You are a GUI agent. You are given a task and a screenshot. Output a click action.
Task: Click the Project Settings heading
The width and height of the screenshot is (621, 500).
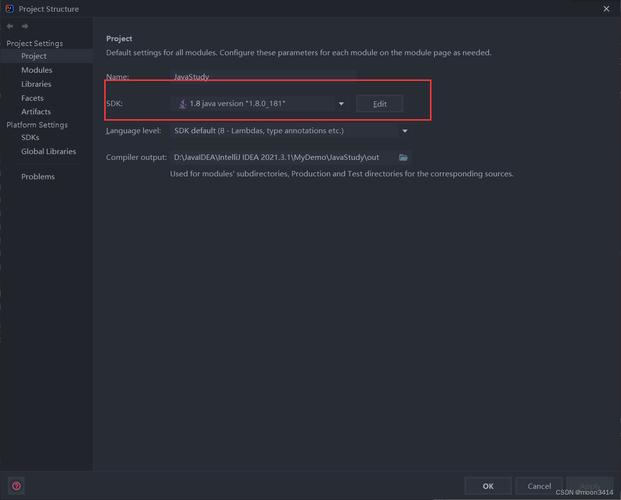pos(34,43)
